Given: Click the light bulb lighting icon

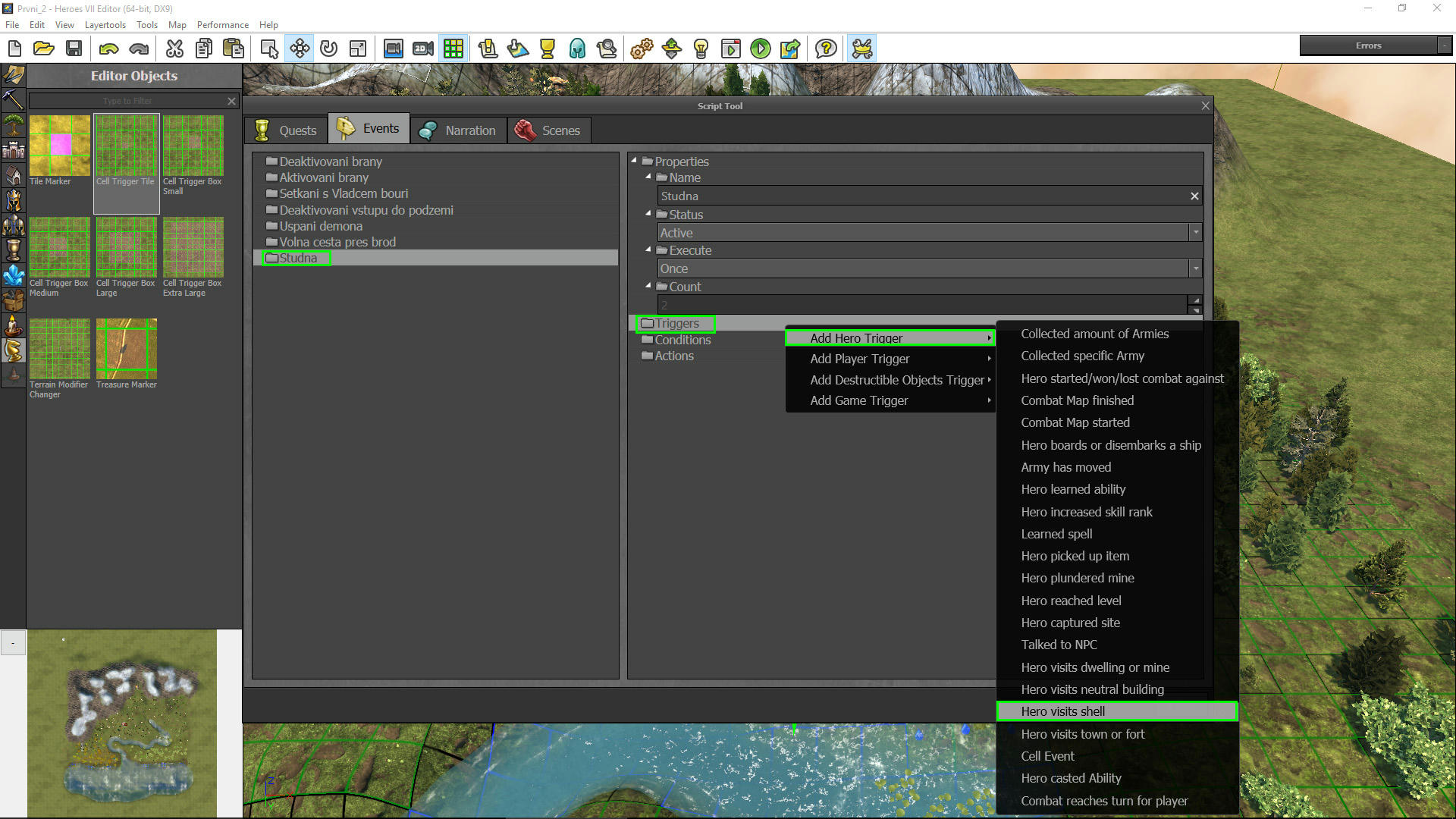Looking at the screenshot, I should pyautogui.click(x=701, y=49).
